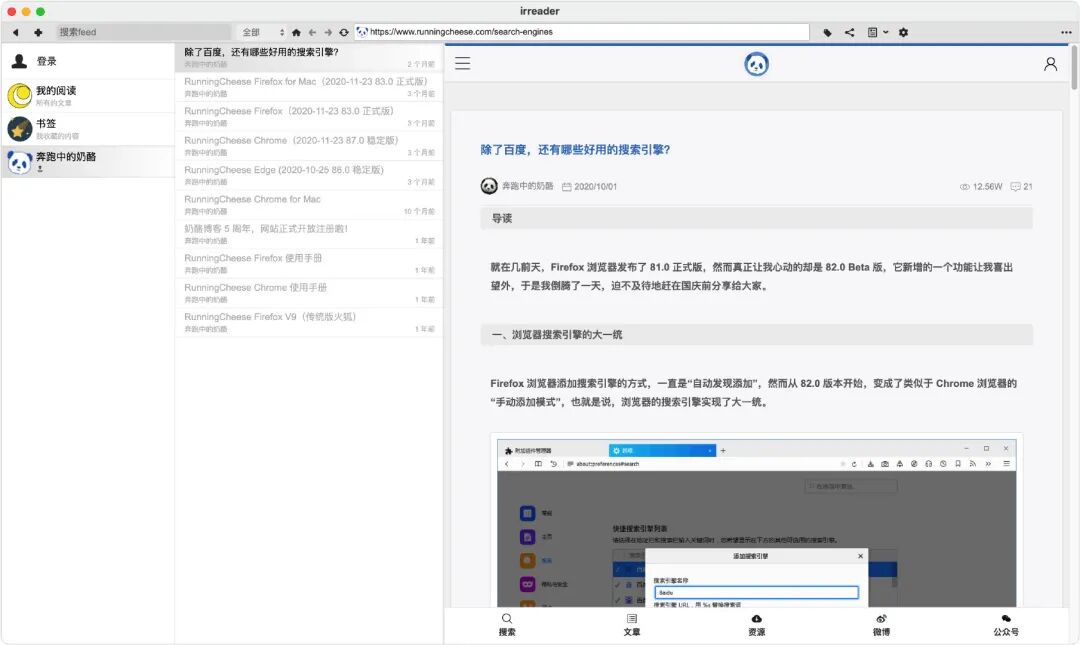This screenshot has width=1080, height=645.
Task: Select 书签 in the sidebar
Action: pyautogui.click(x=87, y=129)
